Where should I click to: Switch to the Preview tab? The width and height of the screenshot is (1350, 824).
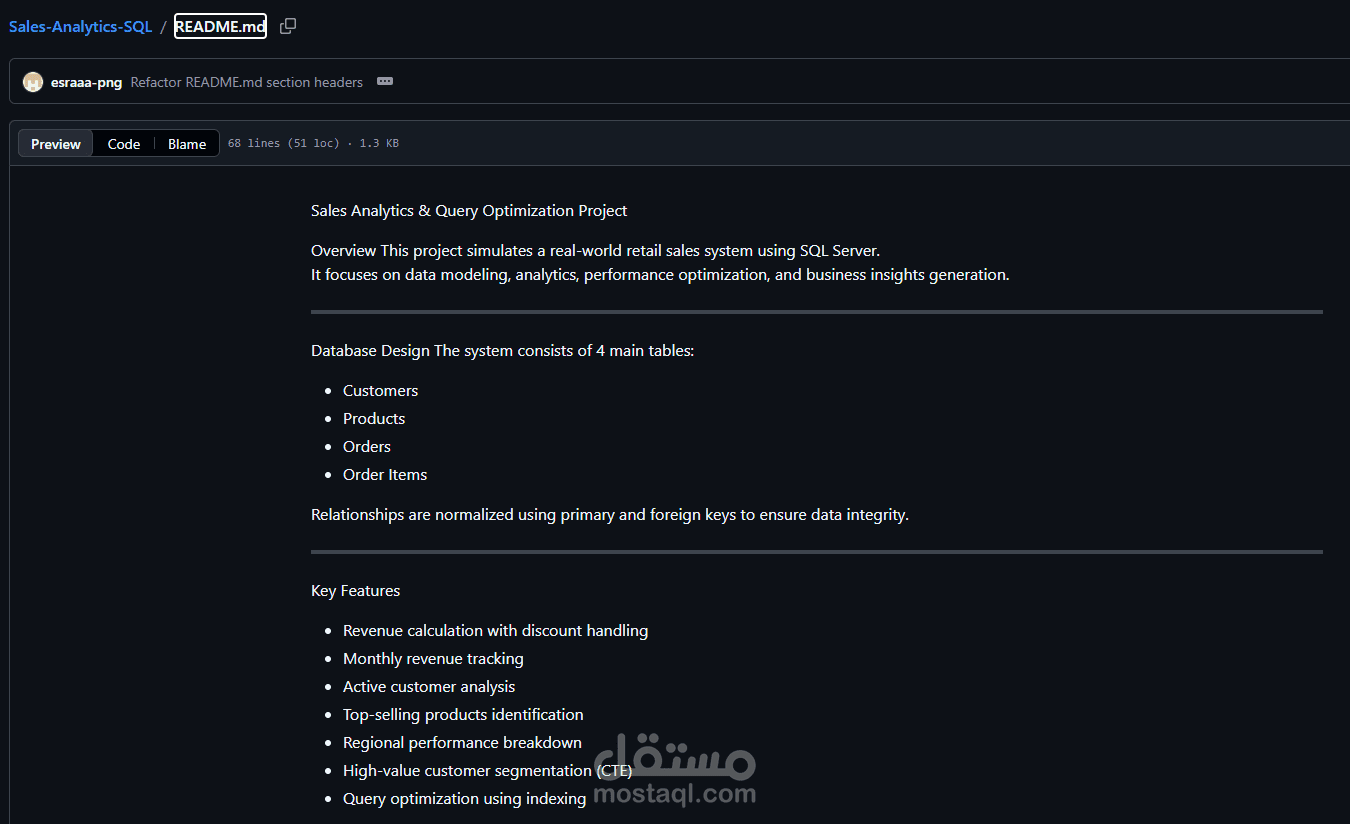point(56,144)
